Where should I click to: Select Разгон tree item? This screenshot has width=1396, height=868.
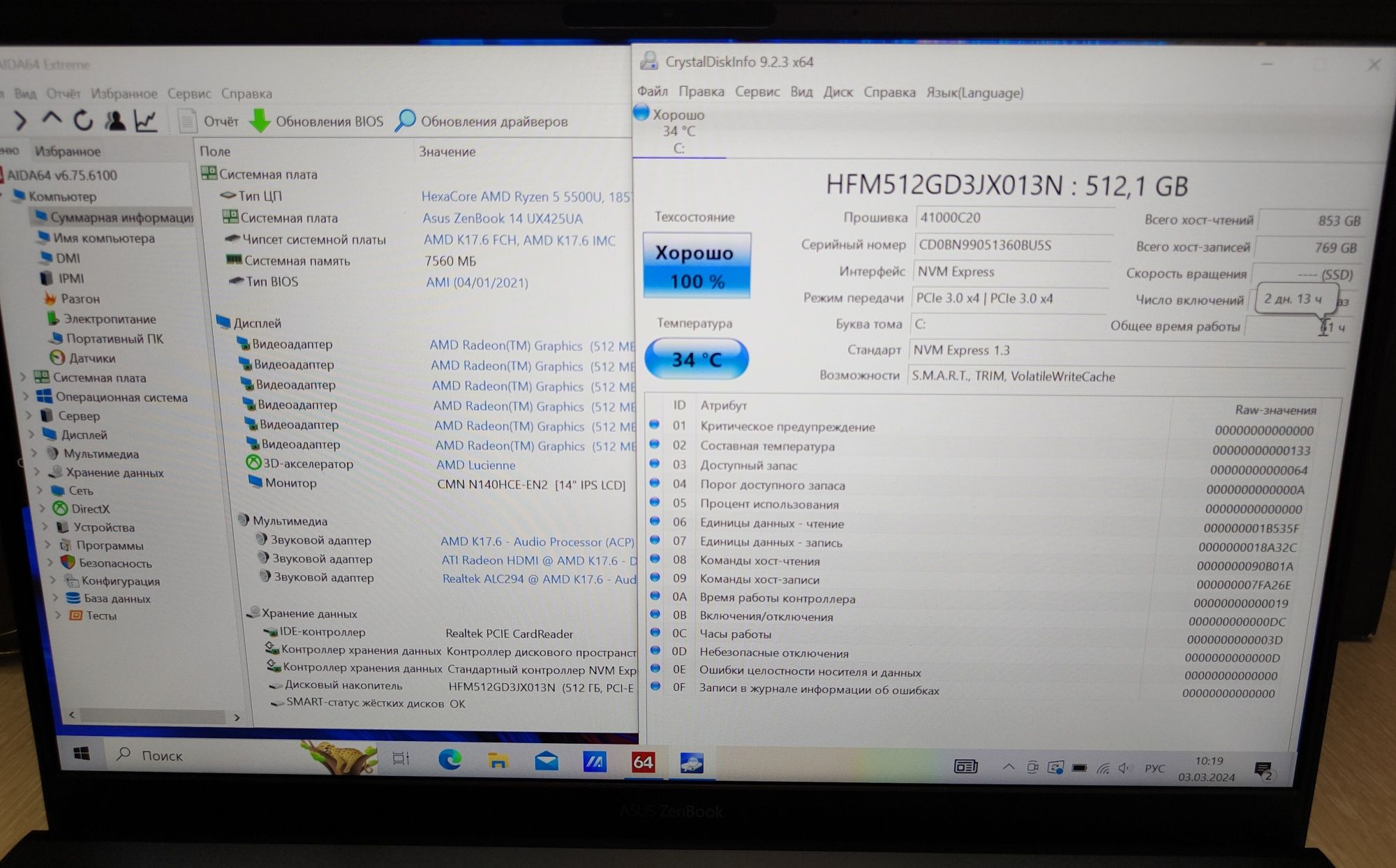click(x=72, y=299)
